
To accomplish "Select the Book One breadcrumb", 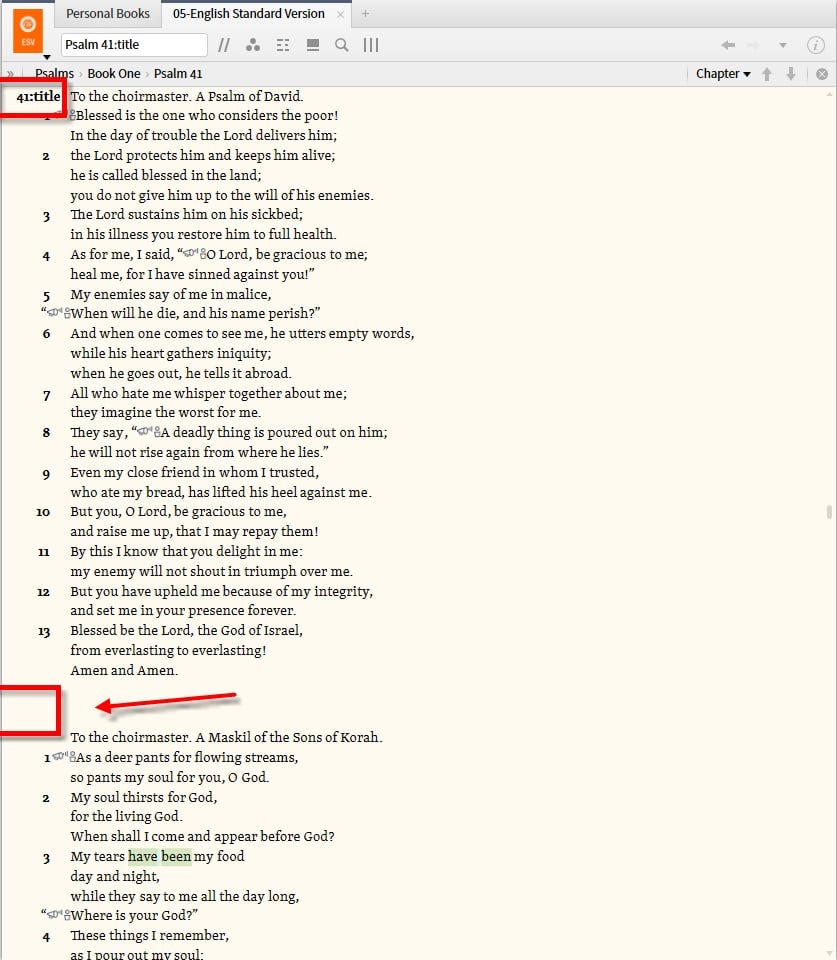I will pos(114,73).
